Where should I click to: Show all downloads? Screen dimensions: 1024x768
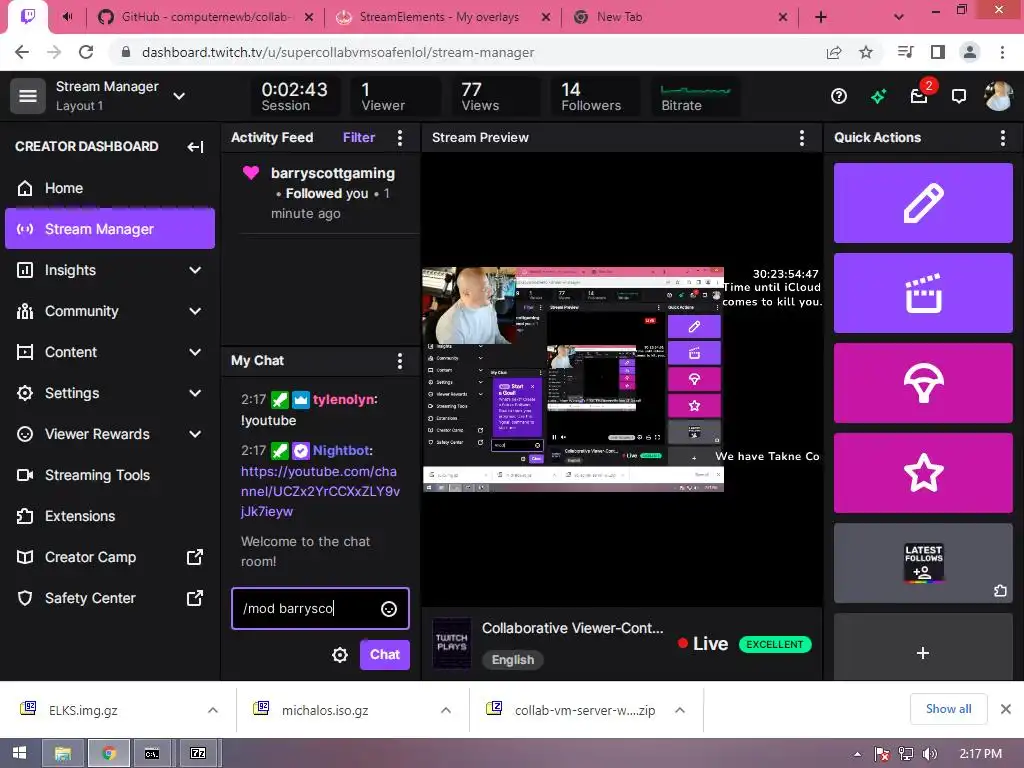point(948,709)
